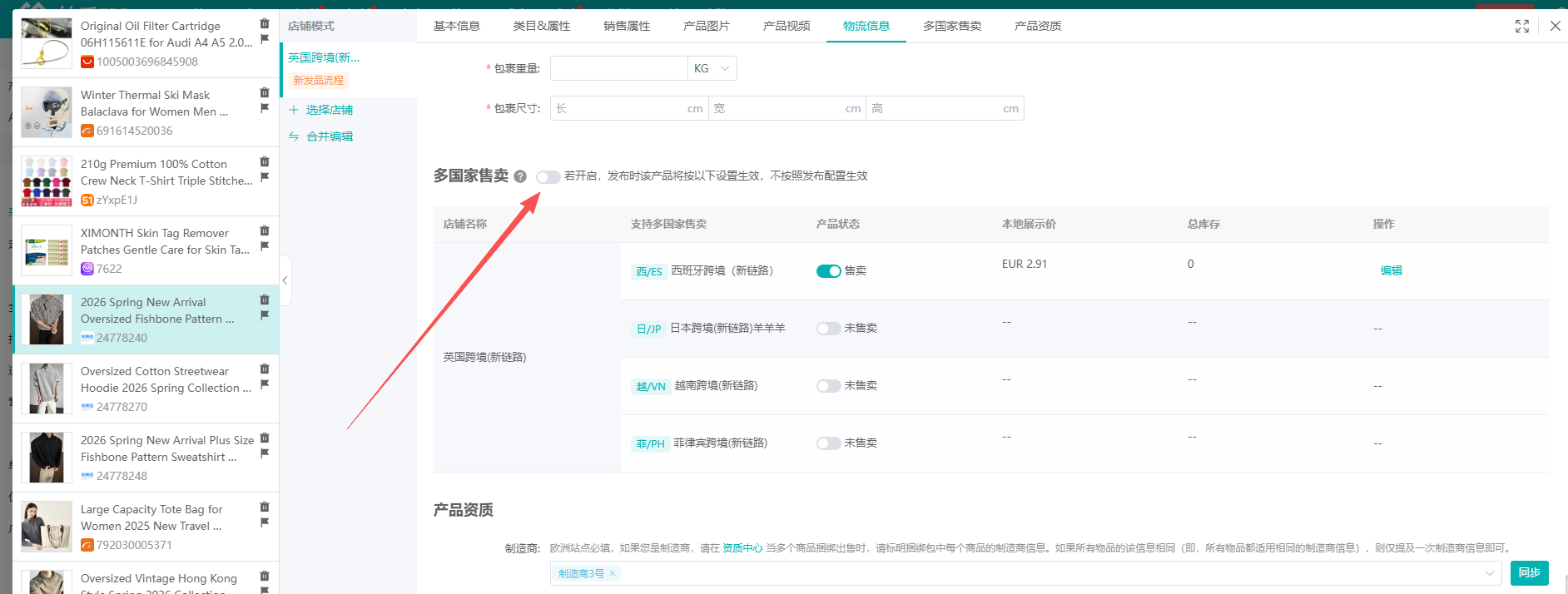Open the 资质中心 link
Viewport: 1568px width, 594px height.
[x=742, y=548]
